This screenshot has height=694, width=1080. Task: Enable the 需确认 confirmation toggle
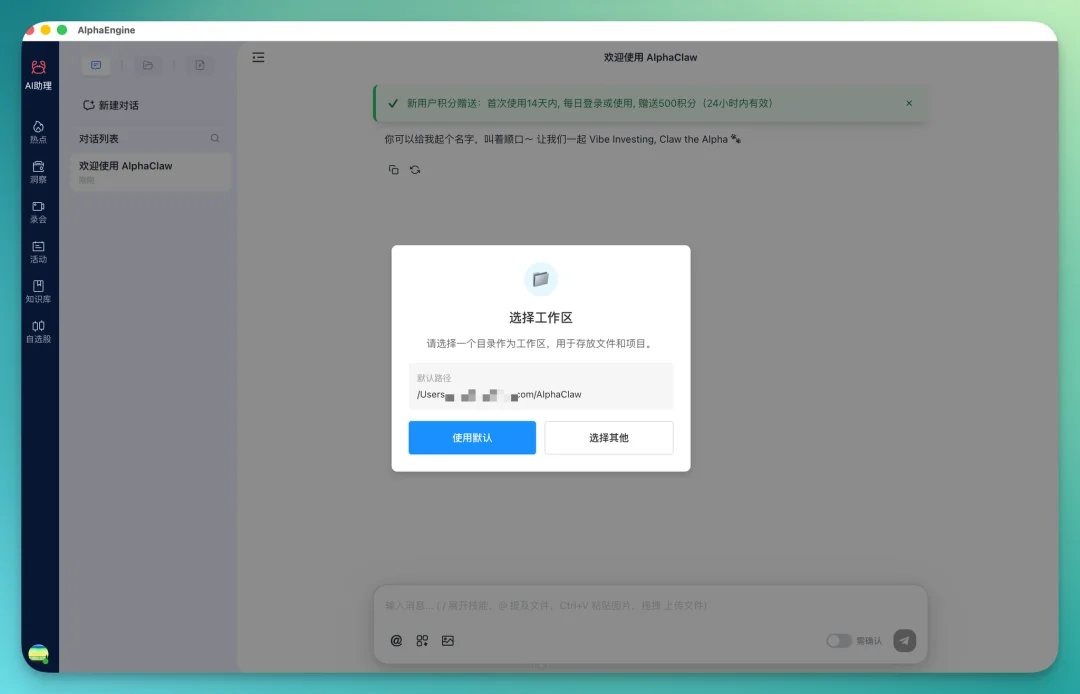coord(839,640)
